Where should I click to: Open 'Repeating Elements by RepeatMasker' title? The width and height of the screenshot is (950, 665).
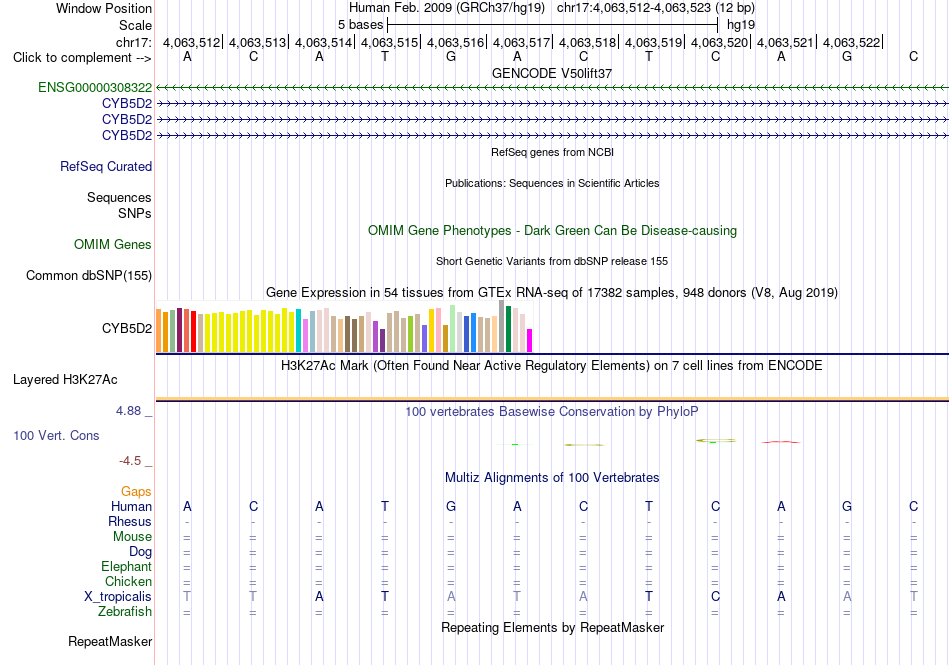(552, 627)
